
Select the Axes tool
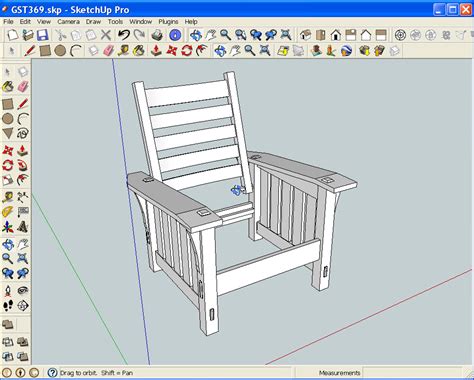(8, 227)
